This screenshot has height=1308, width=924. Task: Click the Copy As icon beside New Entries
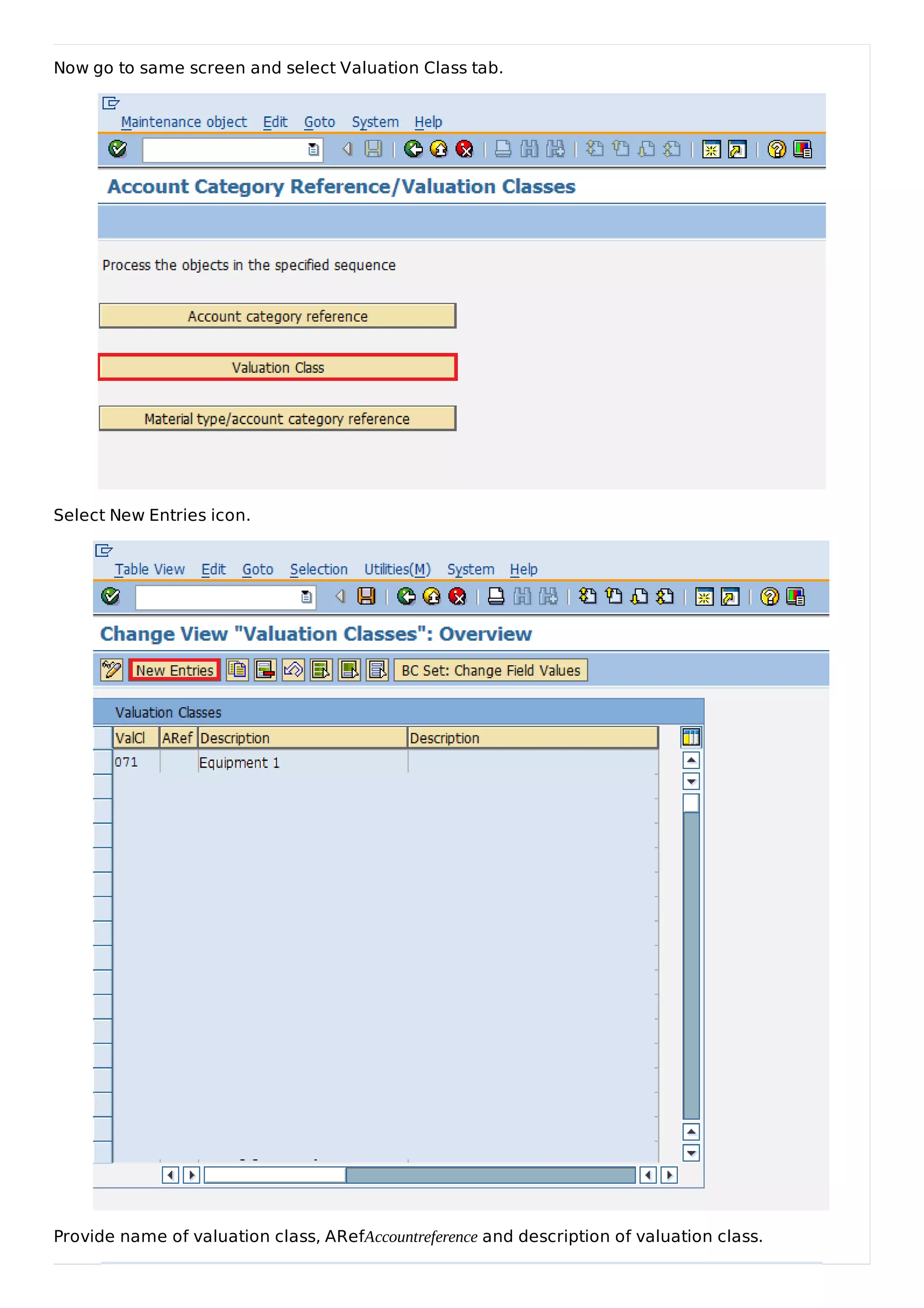[x=237, y=670]
